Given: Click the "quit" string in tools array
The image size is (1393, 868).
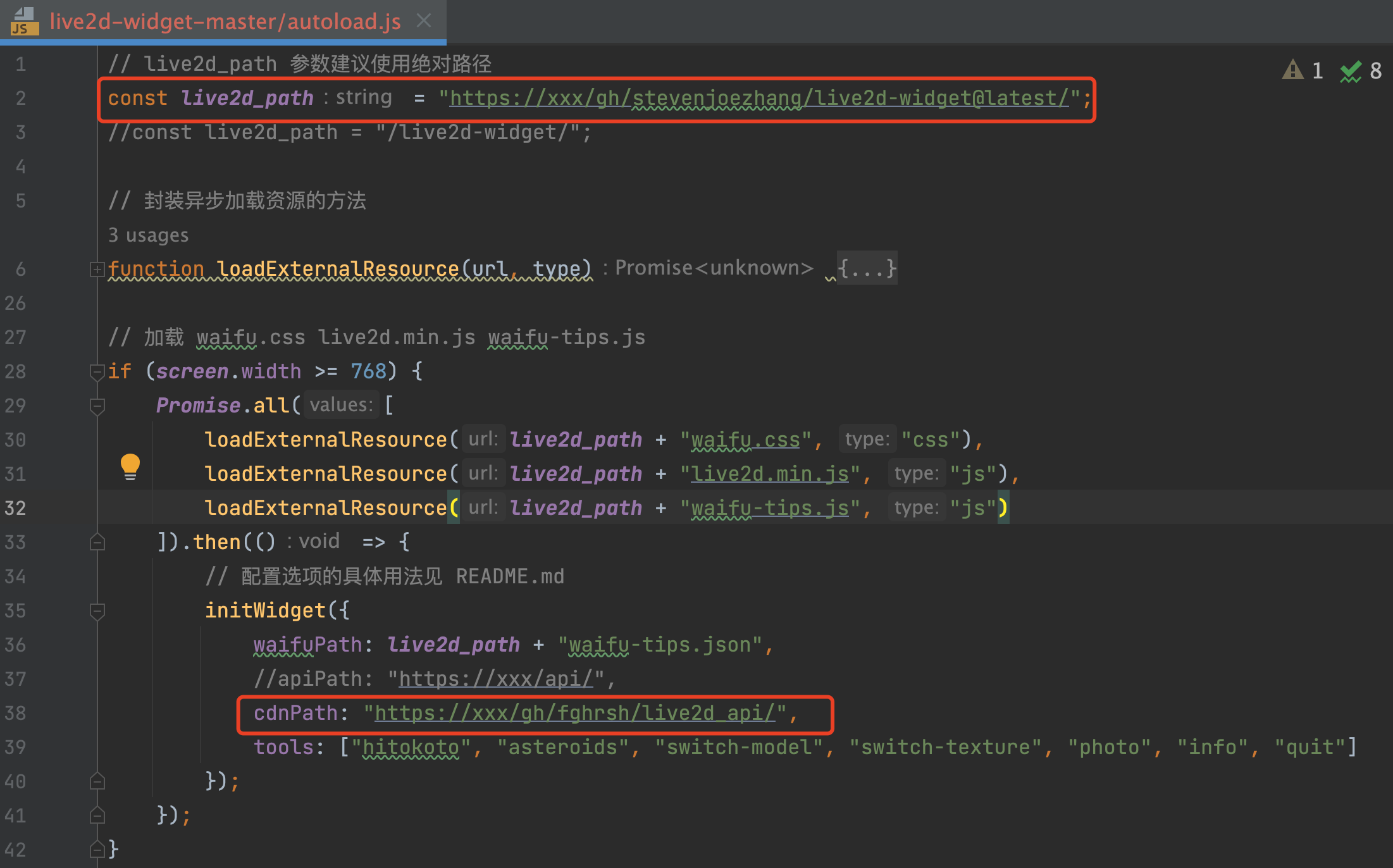Looking at the screenshot, I should click(1311, 747).
